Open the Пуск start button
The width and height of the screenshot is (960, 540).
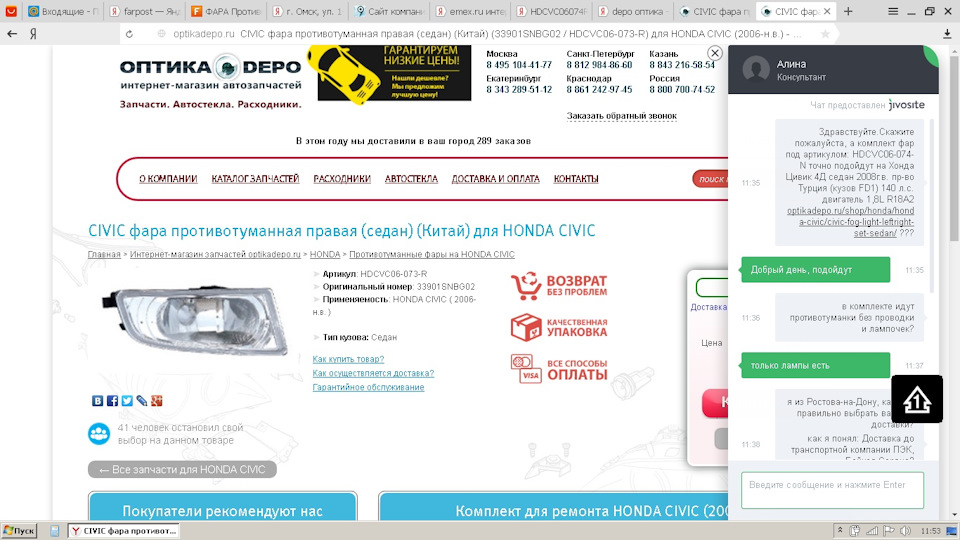(x=20, y=531)
